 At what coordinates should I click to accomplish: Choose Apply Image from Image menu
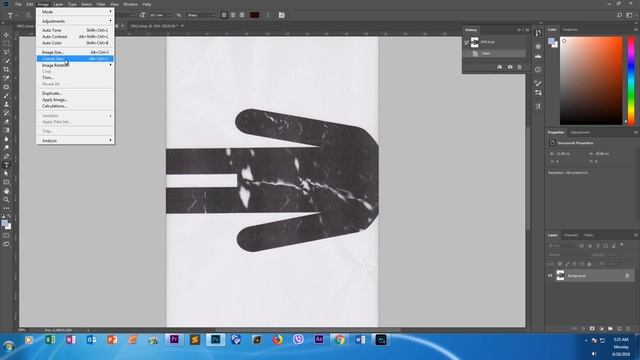[x=75, y=100]
